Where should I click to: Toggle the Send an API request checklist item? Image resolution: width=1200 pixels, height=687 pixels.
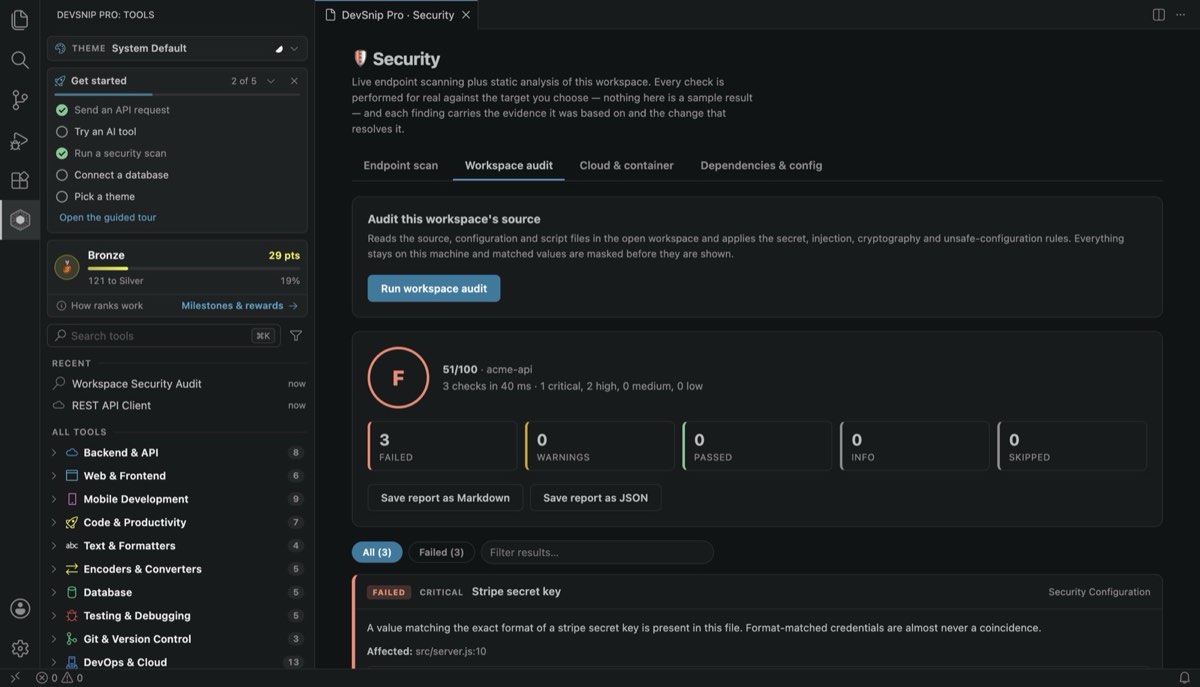pos(62,110)
